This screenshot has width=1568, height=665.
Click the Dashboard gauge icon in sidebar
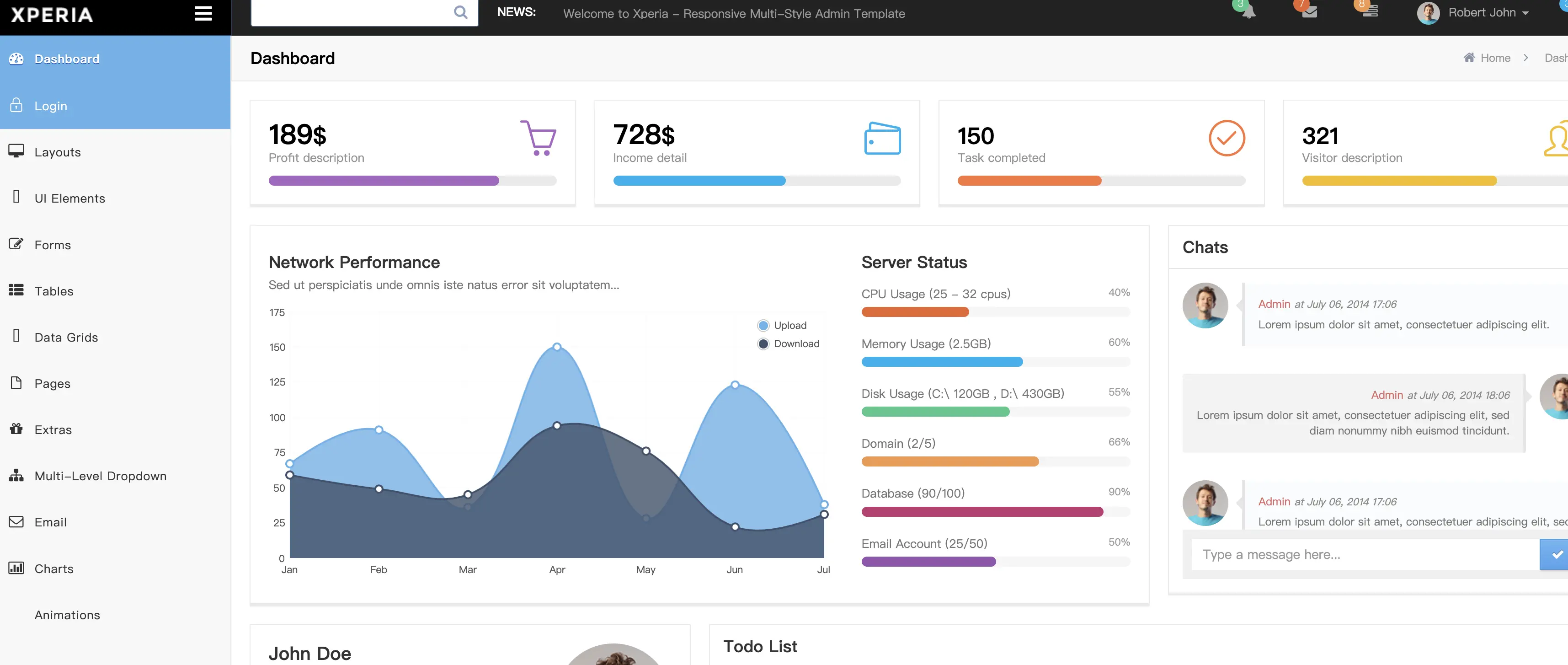(x=16, y=59)
